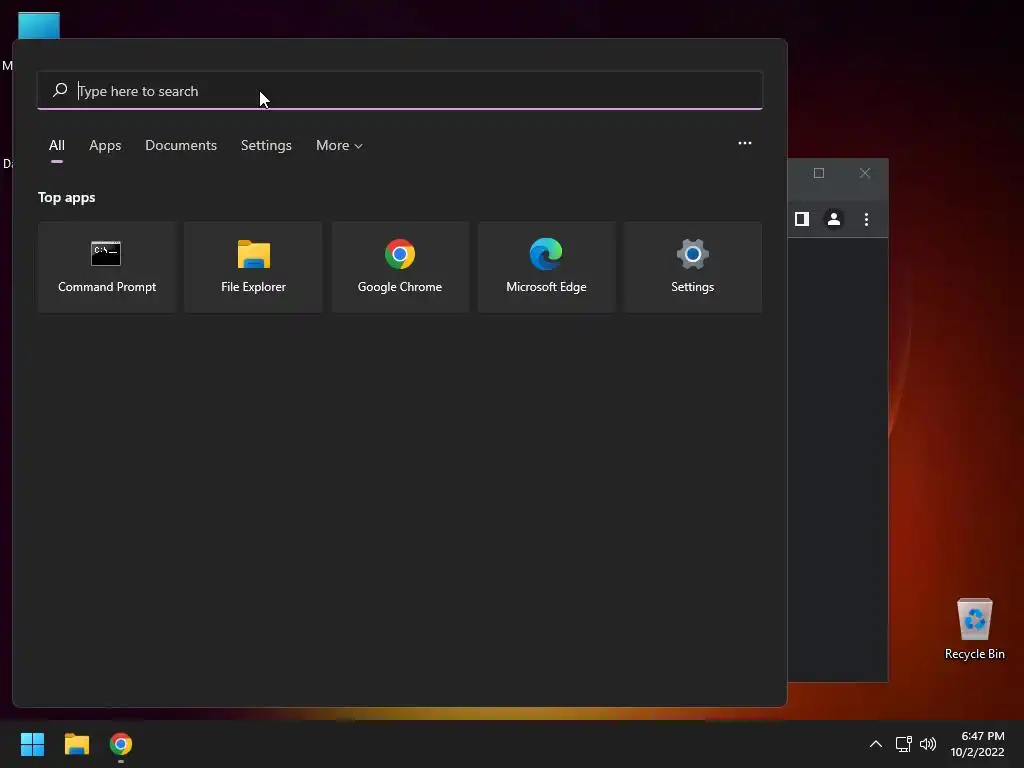This screenshot has width=1024, height=768.
Task: Open volume speaker tray icon
Action: 928,744
